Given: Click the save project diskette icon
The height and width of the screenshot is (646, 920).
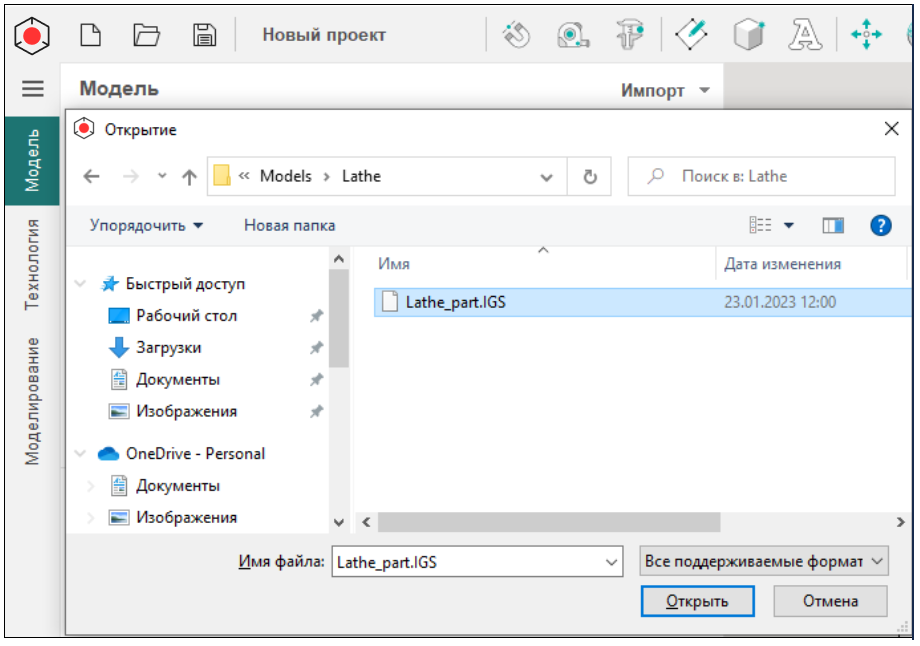Looking at the screenshot, I should 205,35.
